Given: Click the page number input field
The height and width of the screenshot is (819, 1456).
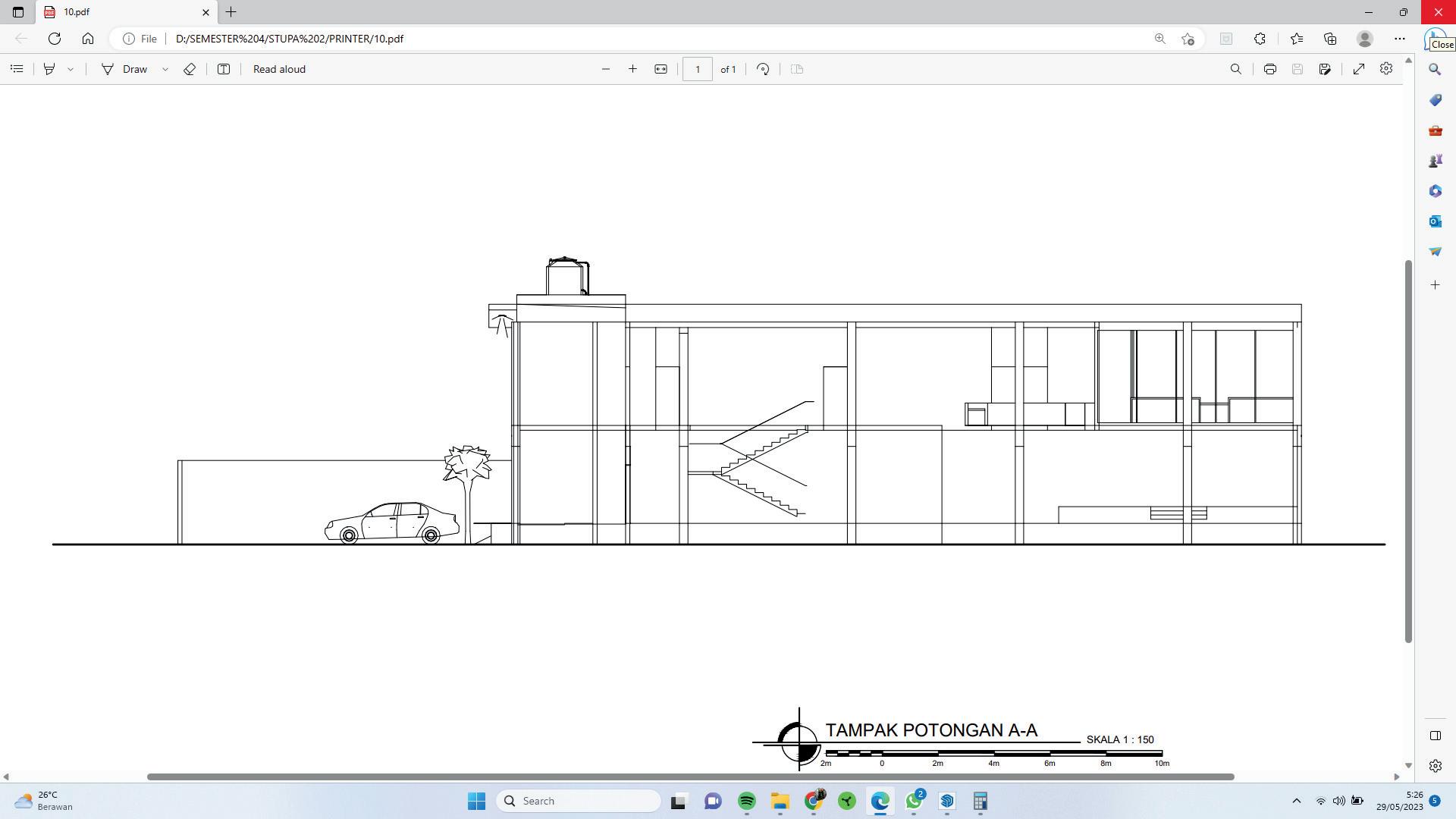Looking at the screenshot, I should click(697, 69).
